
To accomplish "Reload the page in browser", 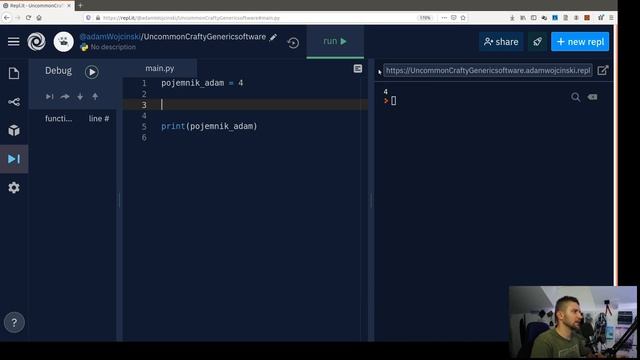I will tap(28, 18).
